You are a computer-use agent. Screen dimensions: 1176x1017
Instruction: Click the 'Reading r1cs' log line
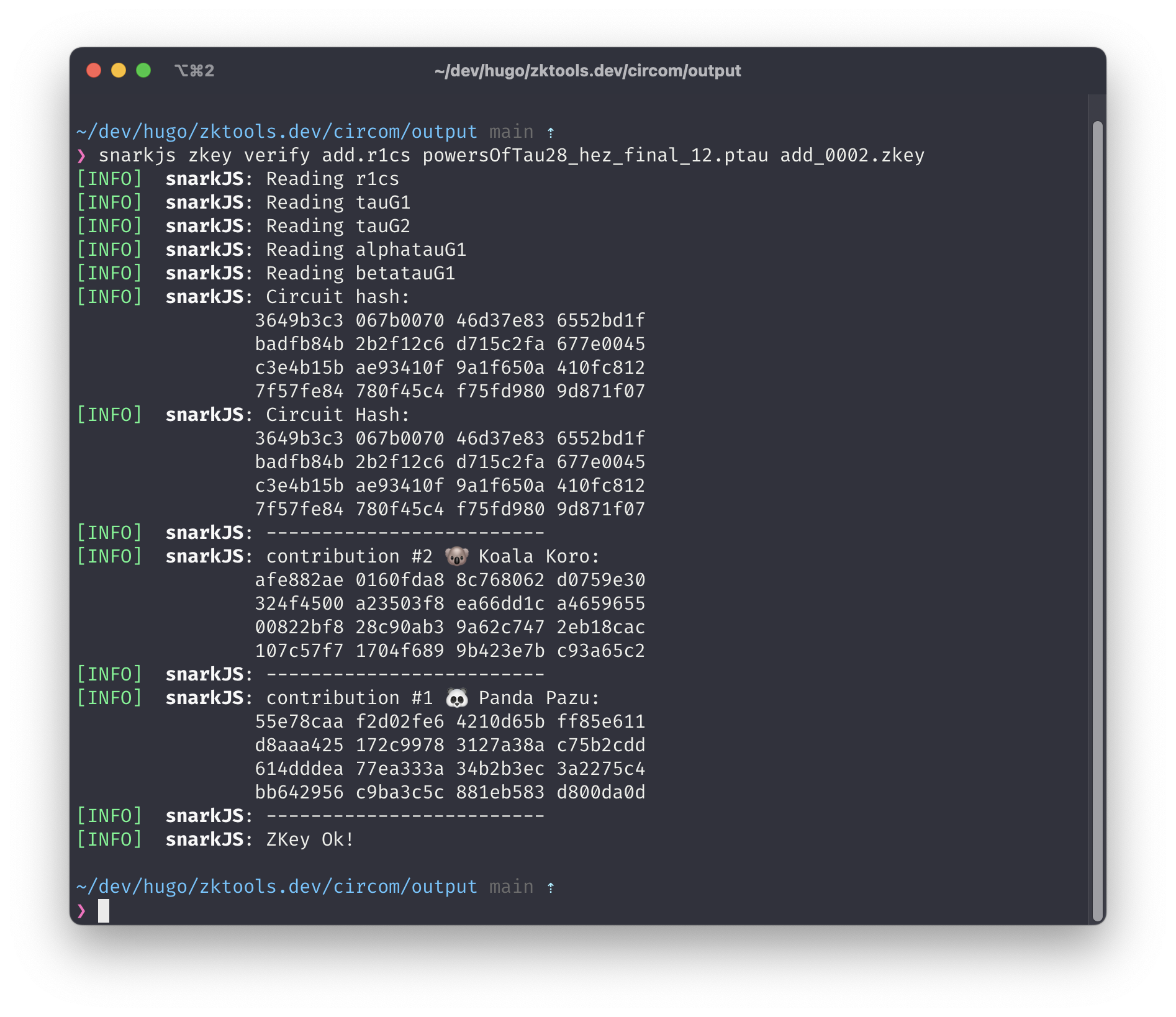333,179
